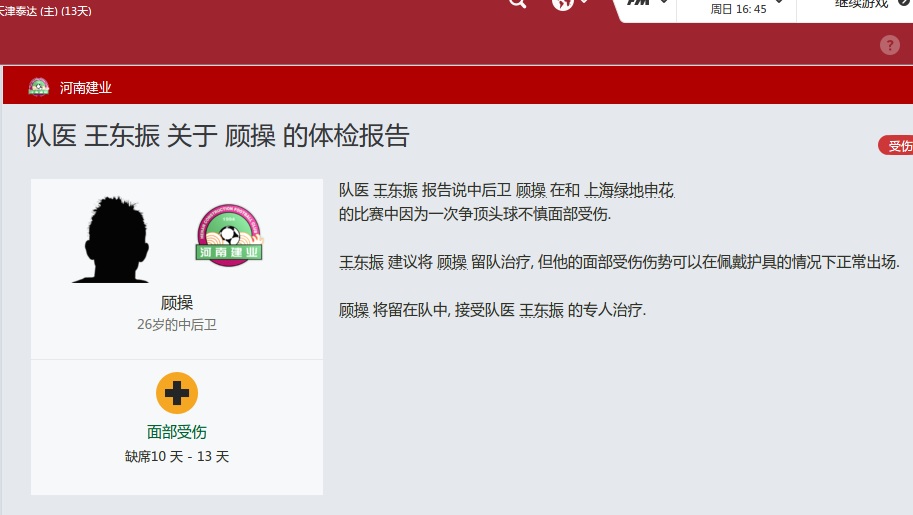The width and height of the screenshot is (913, 515).
Task: Click the 面部受伤 injury link
Action: coord(177,432)
